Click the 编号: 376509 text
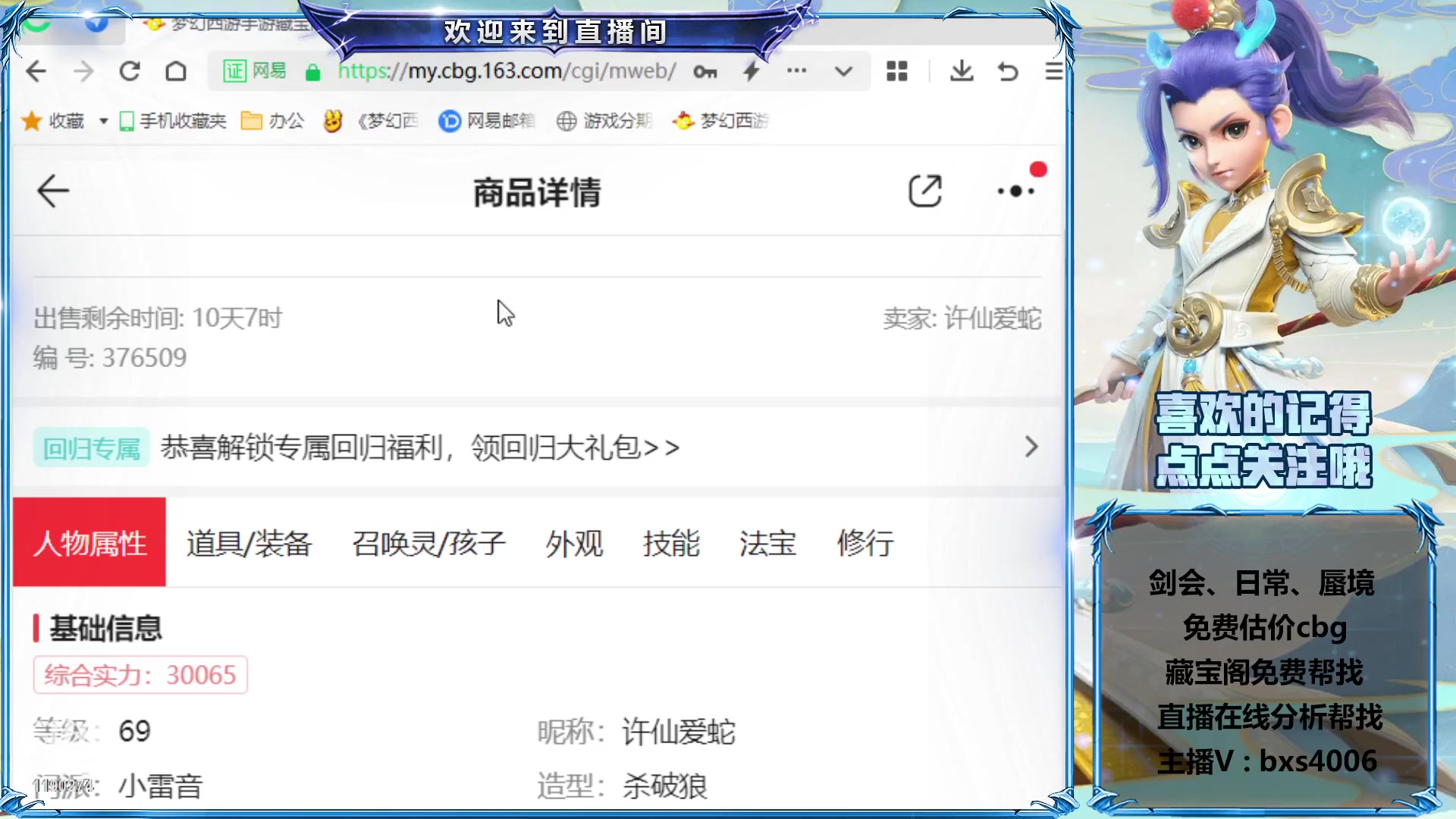Image resolution: width=1456 pixels, height=819 pixels. 110,358
